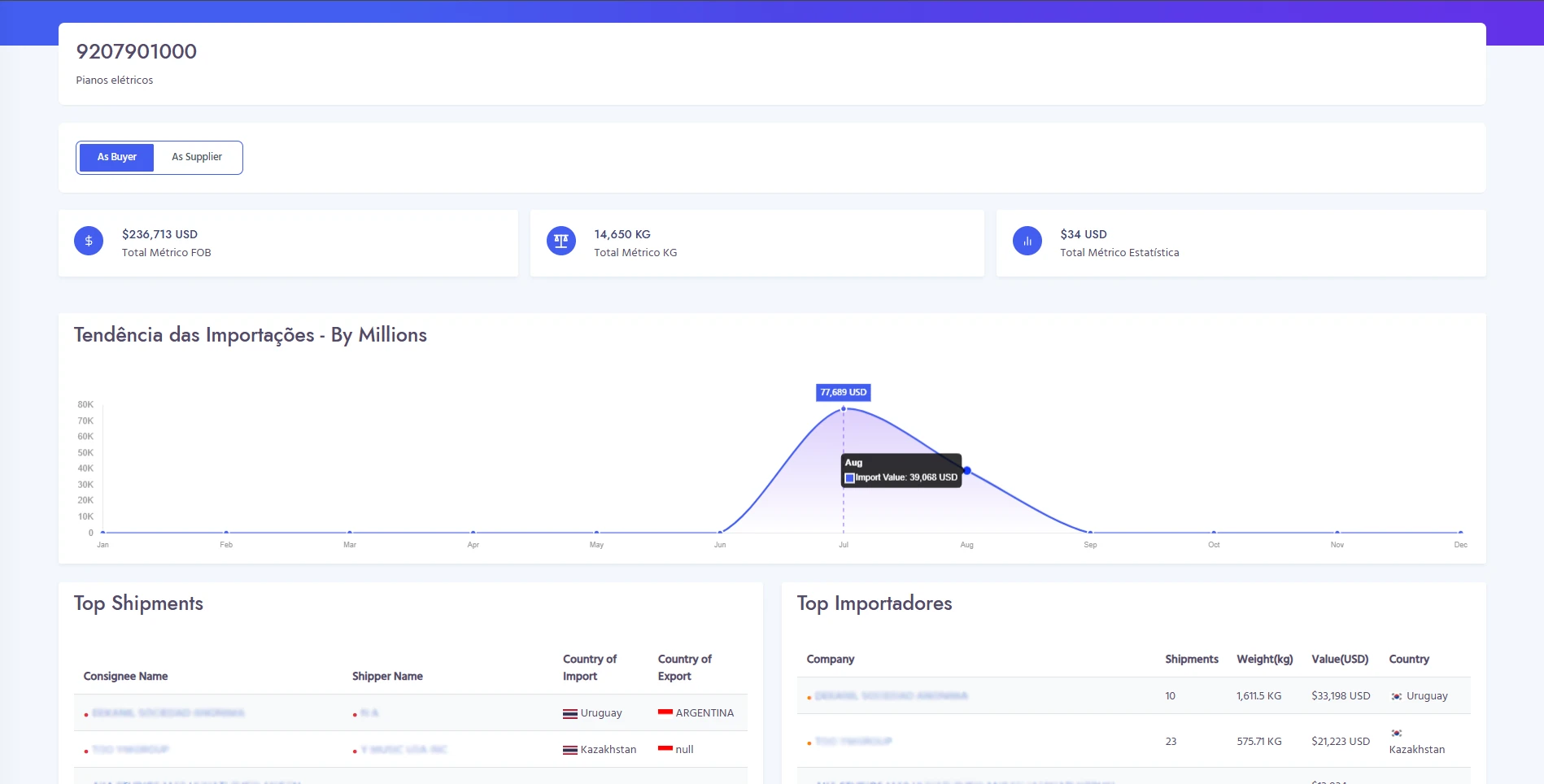Click the Uruguay flag in Top Shipments
1544x784 pixels.
[570, 713]
